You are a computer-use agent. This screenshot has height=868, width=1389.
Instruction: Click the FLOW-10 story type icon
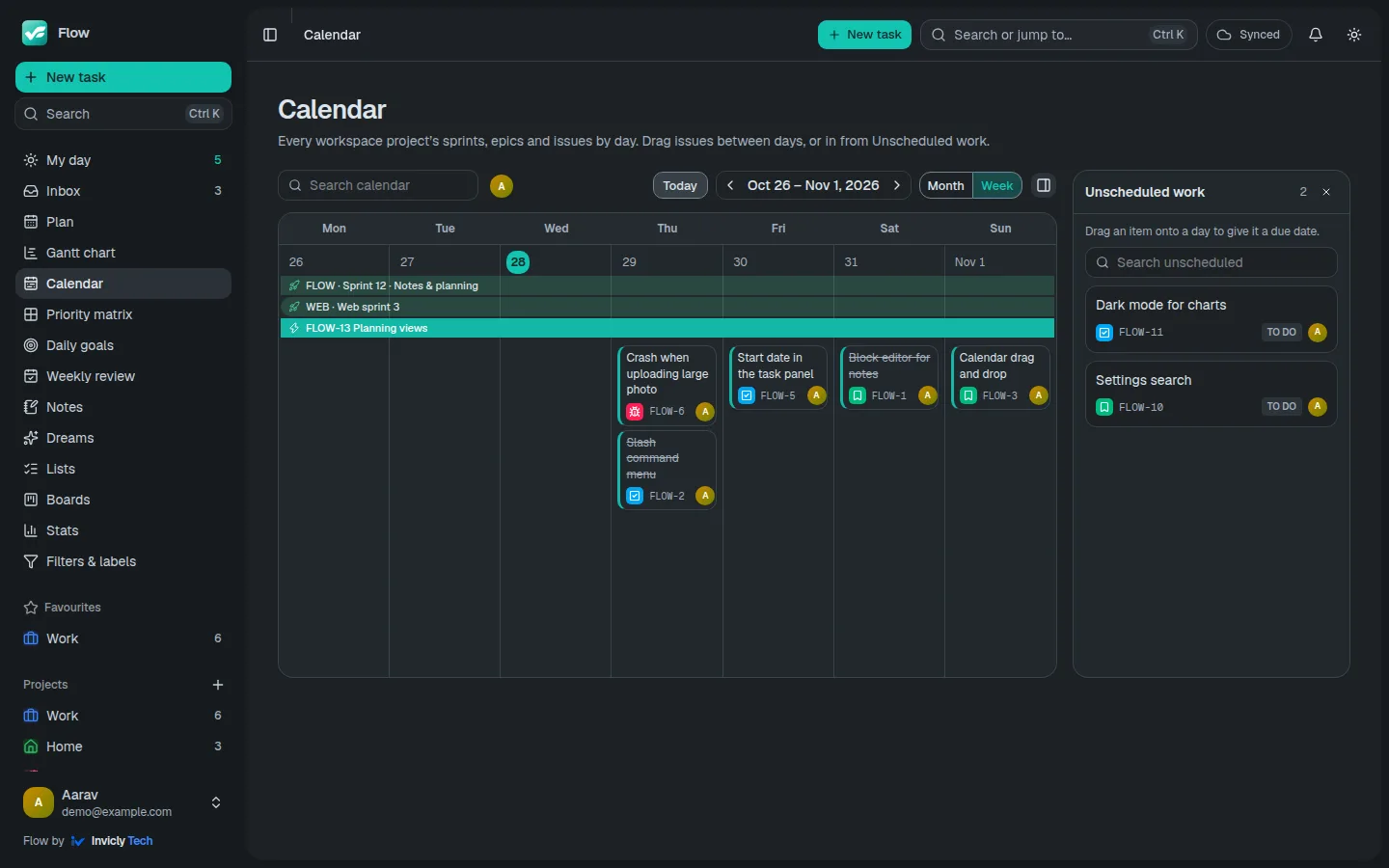coord(1104,407)
